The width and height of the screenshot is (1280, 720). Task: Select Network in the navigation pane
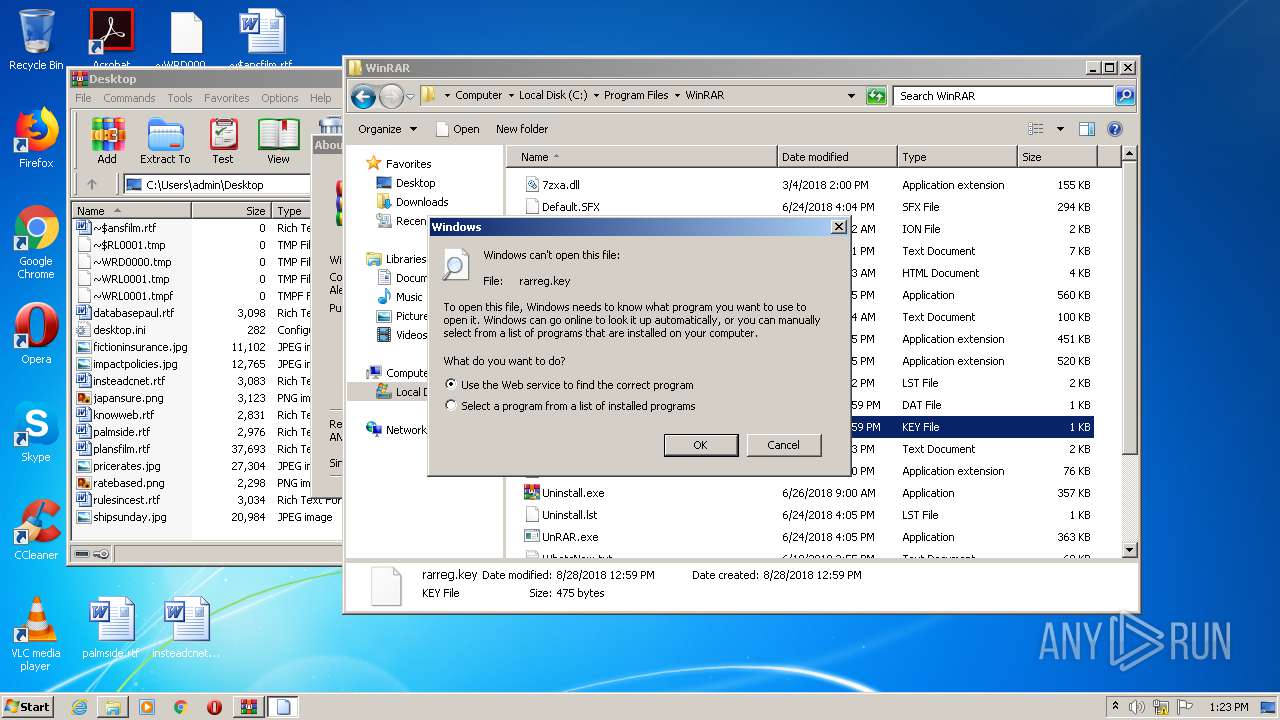[x=396, y=430]
